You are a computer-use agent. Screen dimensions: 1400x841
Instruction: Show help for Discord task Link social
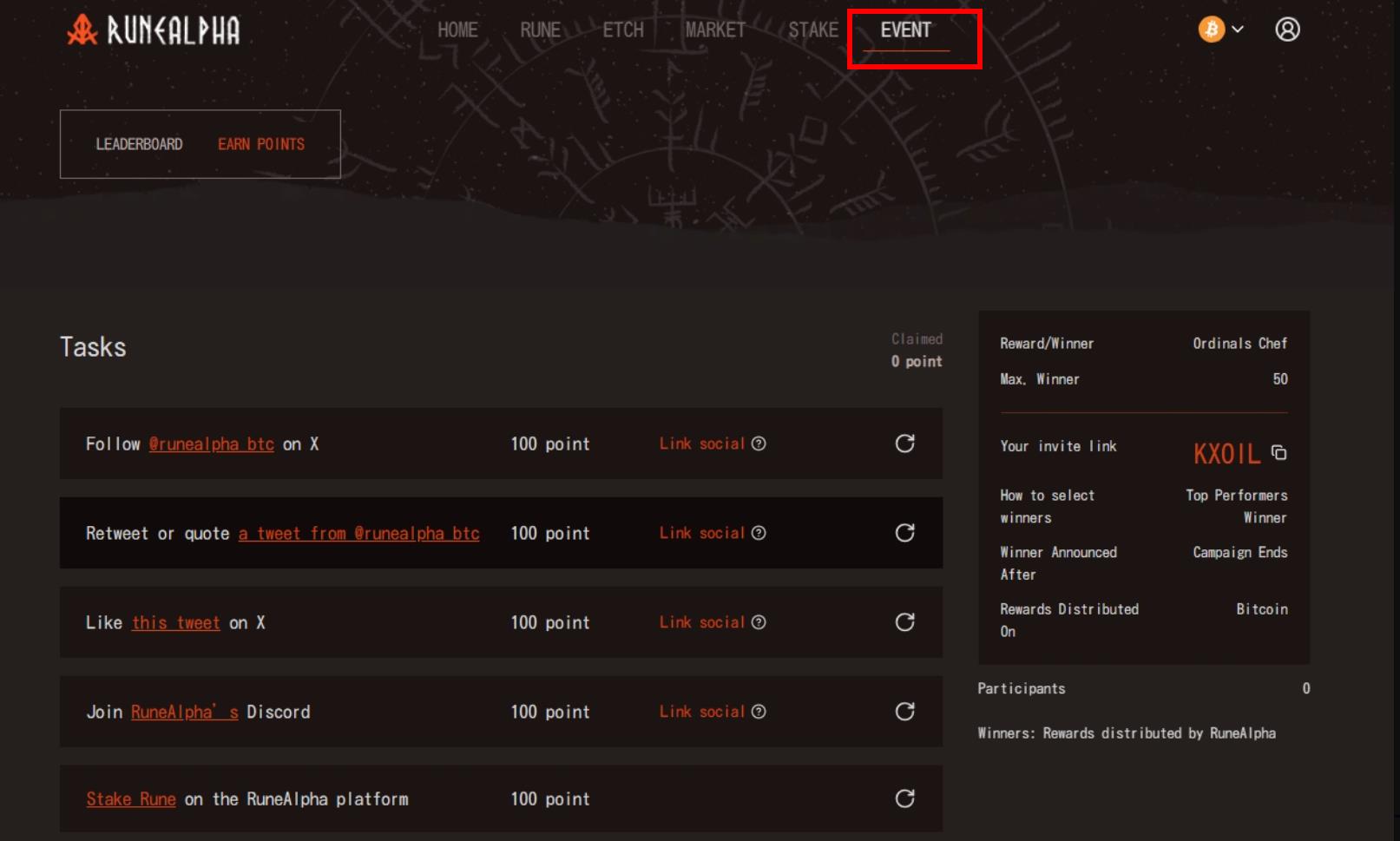[759, 712]
